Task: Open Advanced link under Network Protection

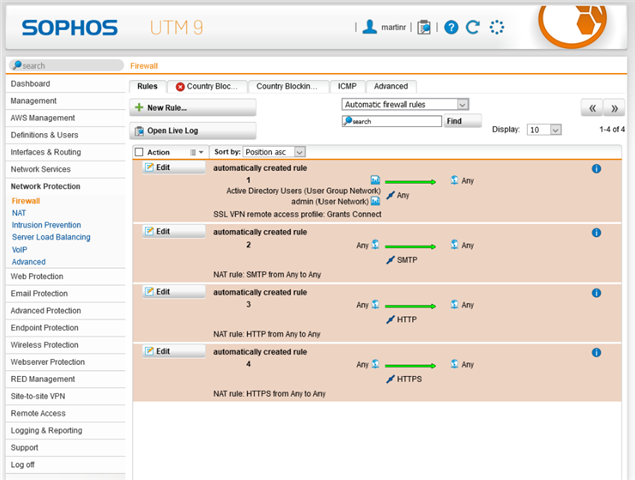Action: [28, 262]
